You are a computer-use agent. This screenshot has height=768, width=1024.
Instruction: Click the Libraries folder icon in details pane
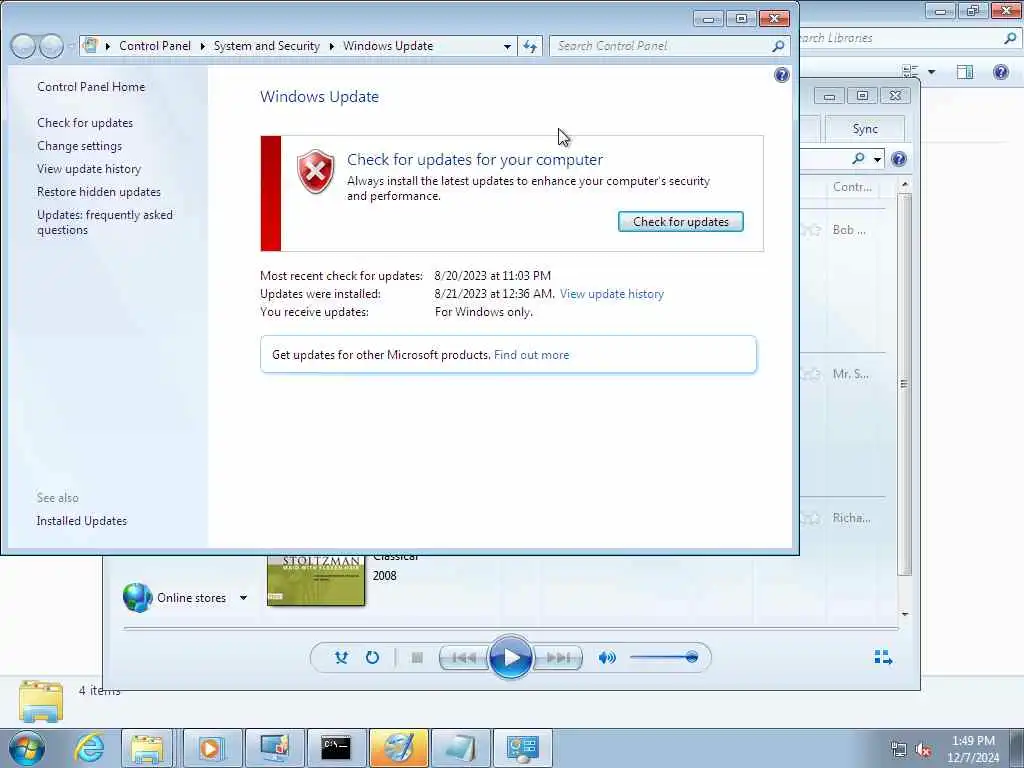(41, 701)
